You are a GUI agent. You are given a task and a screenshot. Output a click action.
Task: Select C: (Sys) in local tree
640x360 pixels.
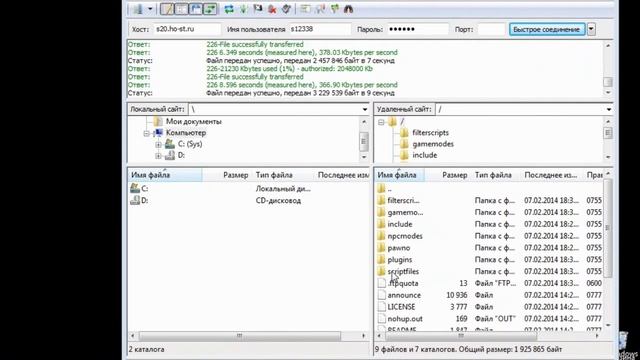190,144
